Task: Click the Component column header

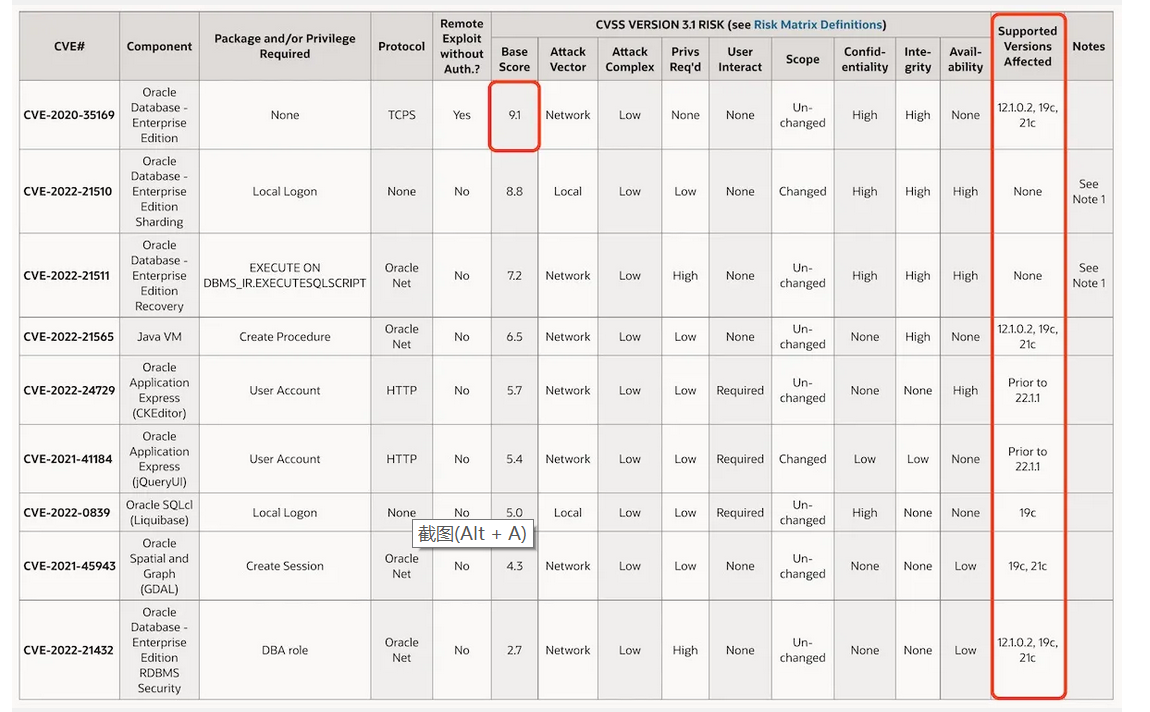Action: click(x=159, y=46)
